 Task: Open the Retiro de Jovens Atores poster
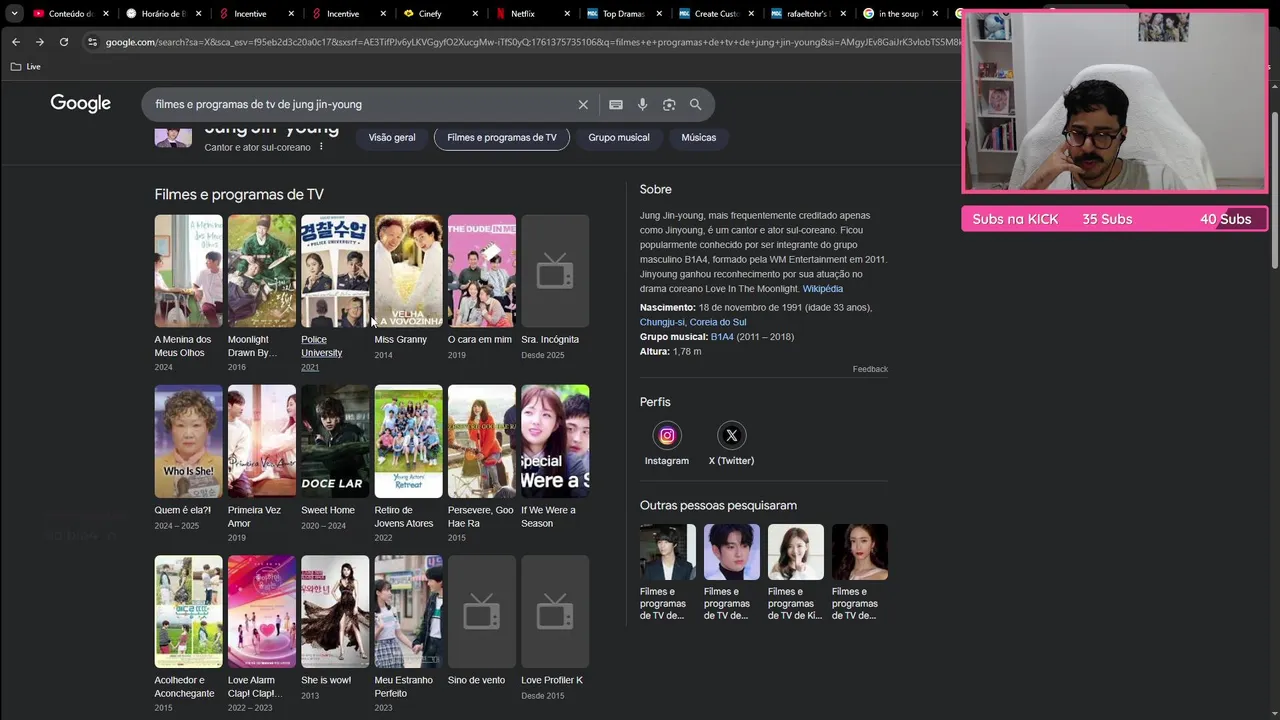click(408, 441)
